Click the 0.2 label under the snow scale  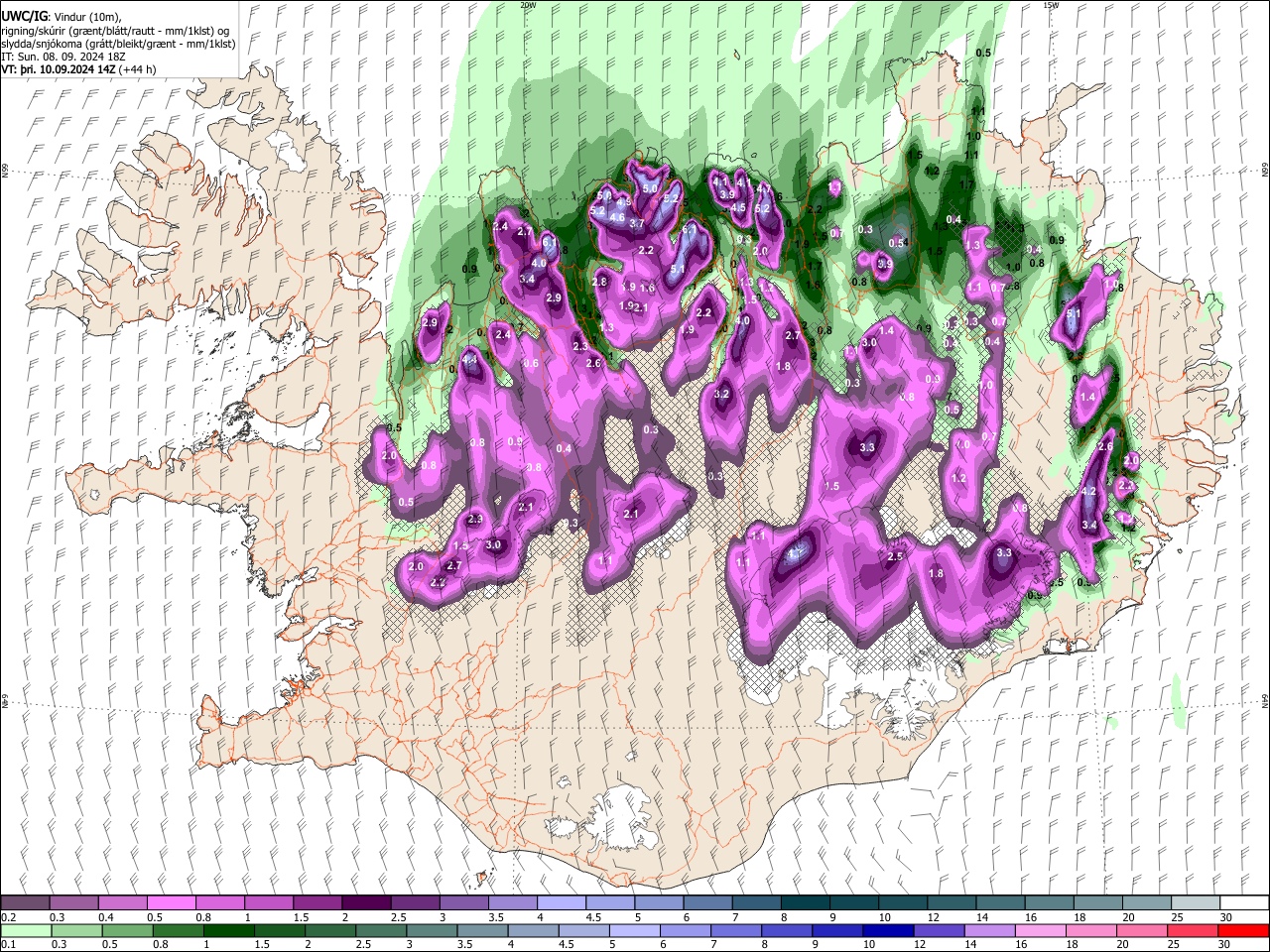coord(8,917)
